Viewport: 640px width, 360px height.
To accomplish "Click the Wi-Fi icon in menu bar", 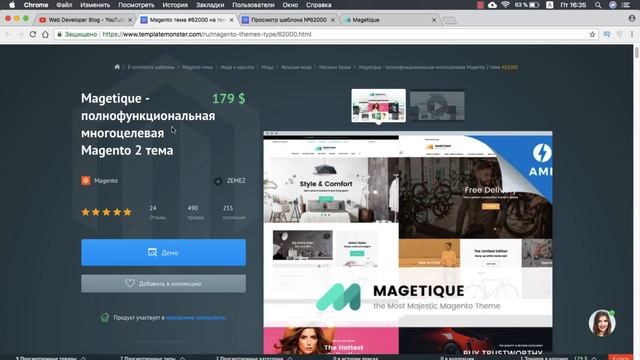I will coord(505,5).
